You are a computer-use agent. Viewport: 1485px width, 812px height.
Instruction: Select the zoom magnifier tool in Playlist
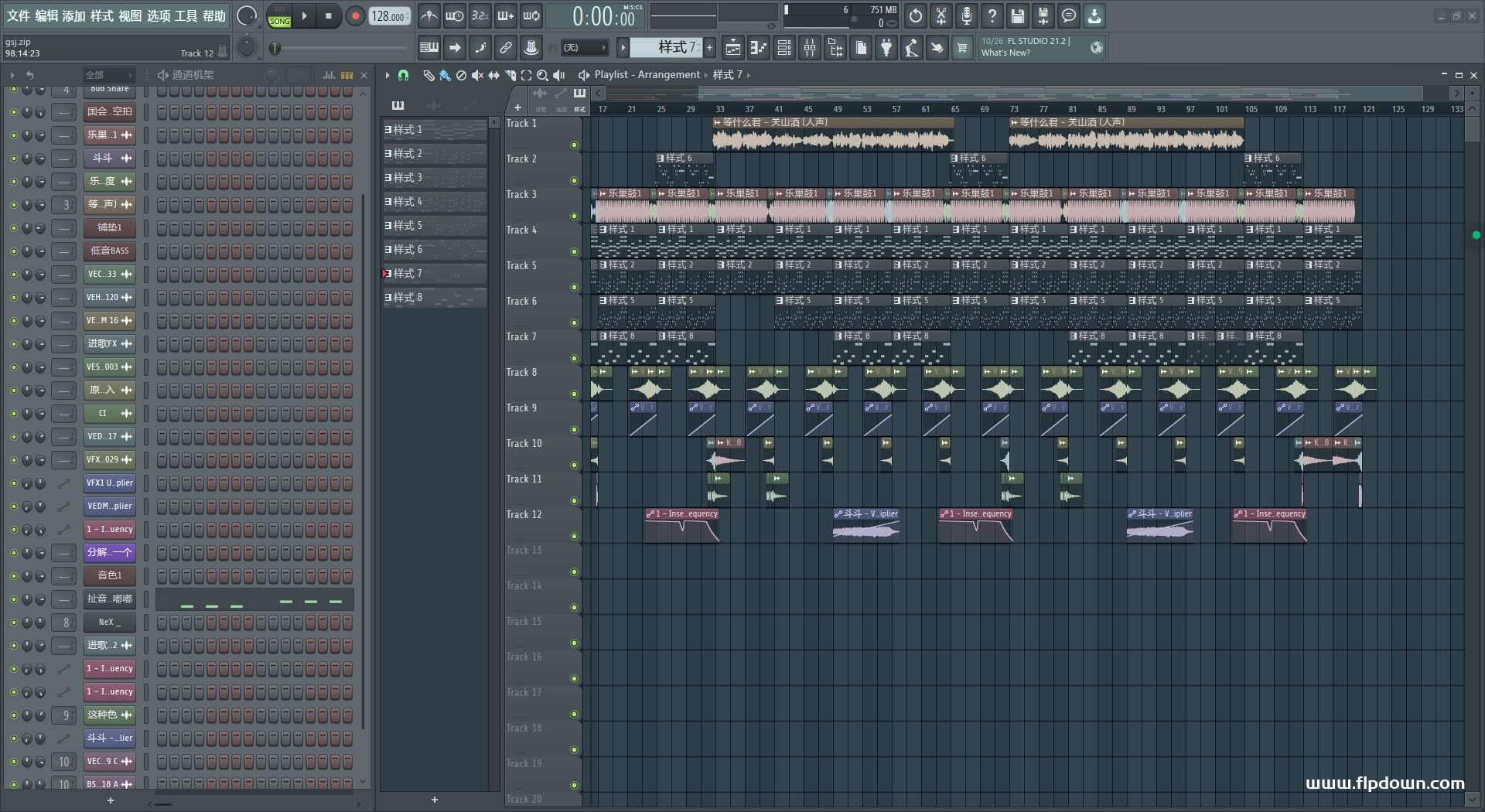tap(542, 75)
